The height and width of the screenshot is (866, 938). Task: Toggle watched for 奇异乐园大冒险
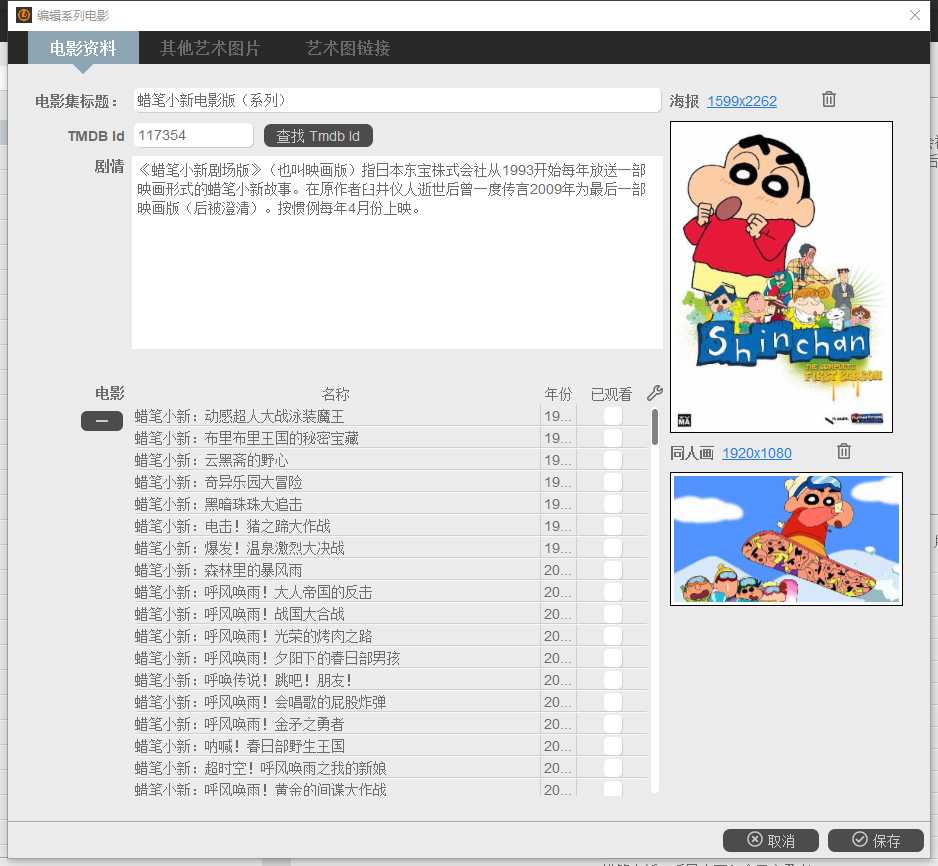pyautogui.click(x=613, y=482)
